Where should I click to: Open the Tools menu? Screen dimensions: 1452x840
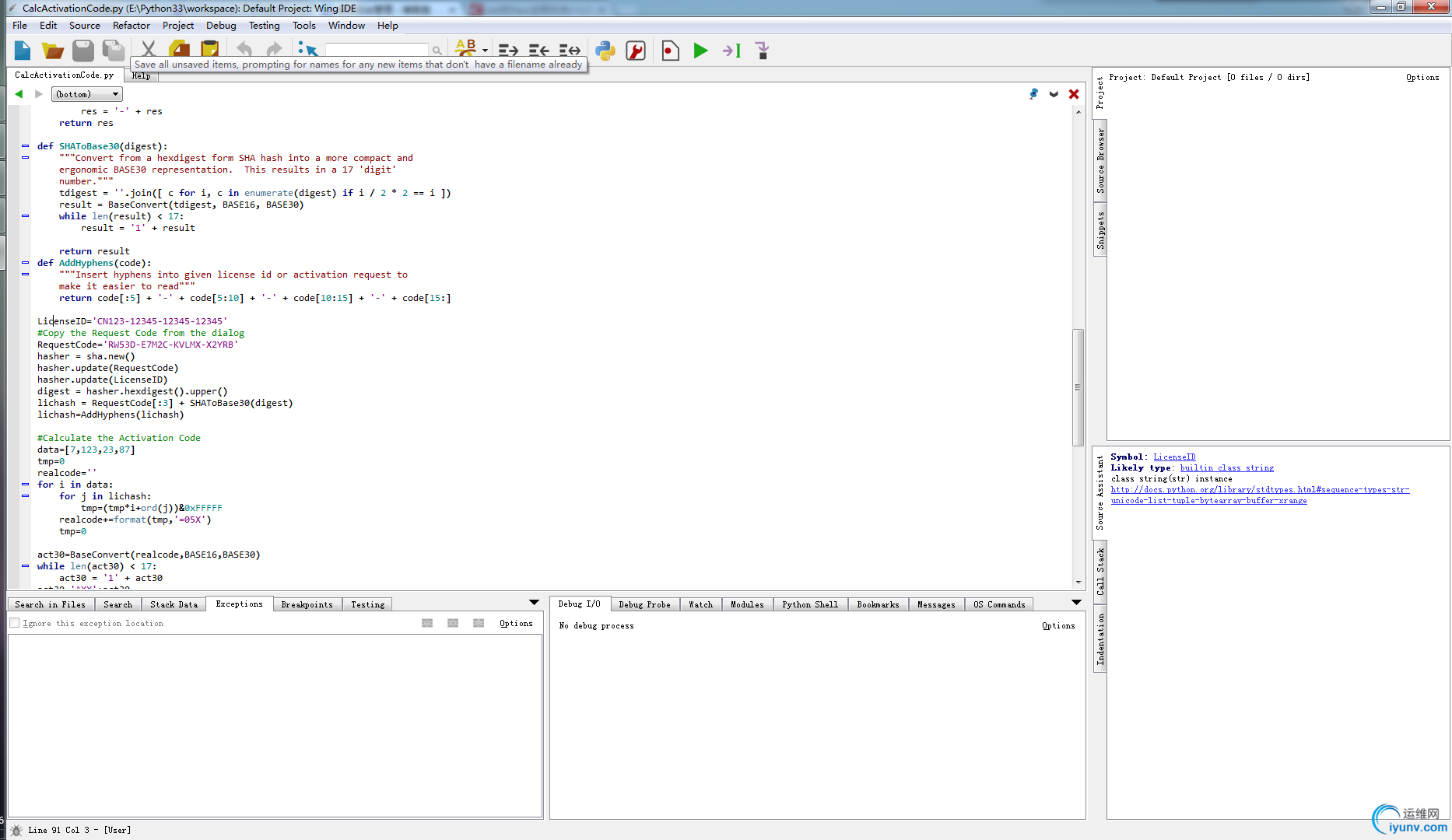pos(304,25)
